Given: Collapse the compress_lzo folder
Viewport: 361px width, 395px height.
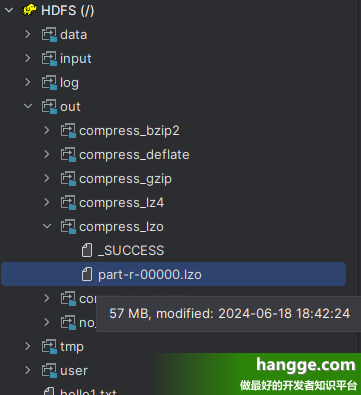Looking at the screenshot, I should click(x=47, y=226).
